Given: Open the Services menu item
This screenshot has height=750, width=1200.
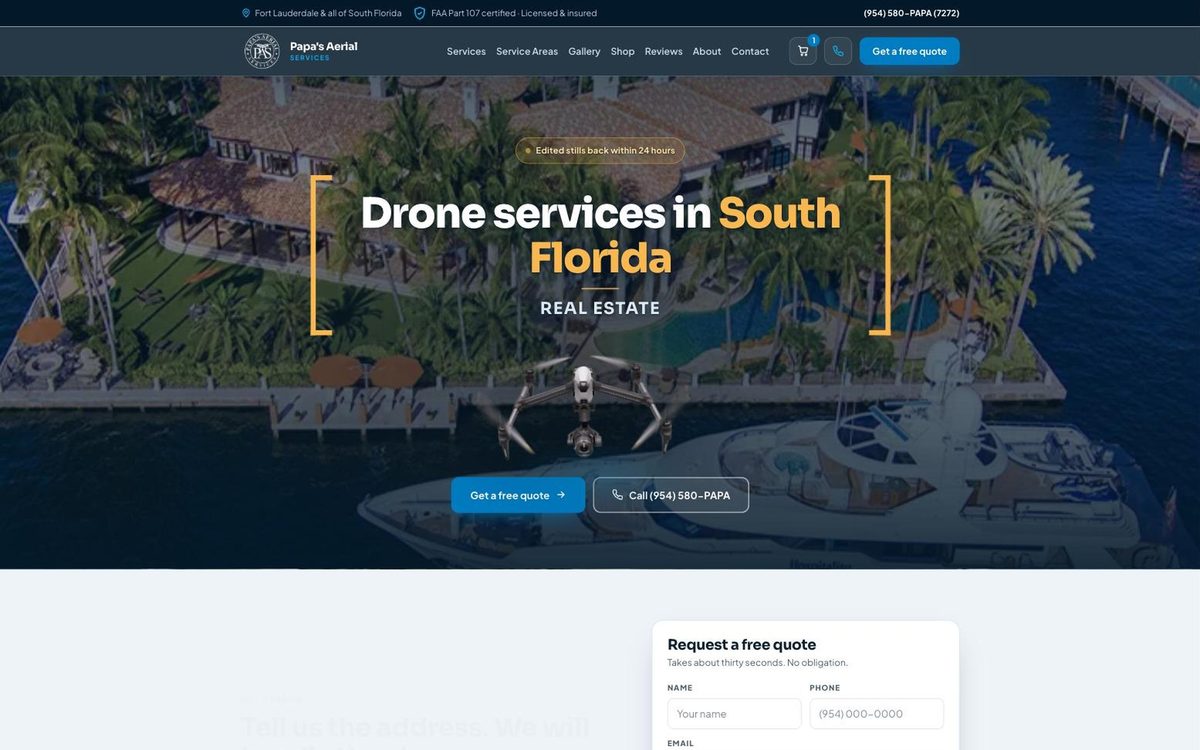Looking at the screenshot, I should pyautogui.click(x=466, y=51).
